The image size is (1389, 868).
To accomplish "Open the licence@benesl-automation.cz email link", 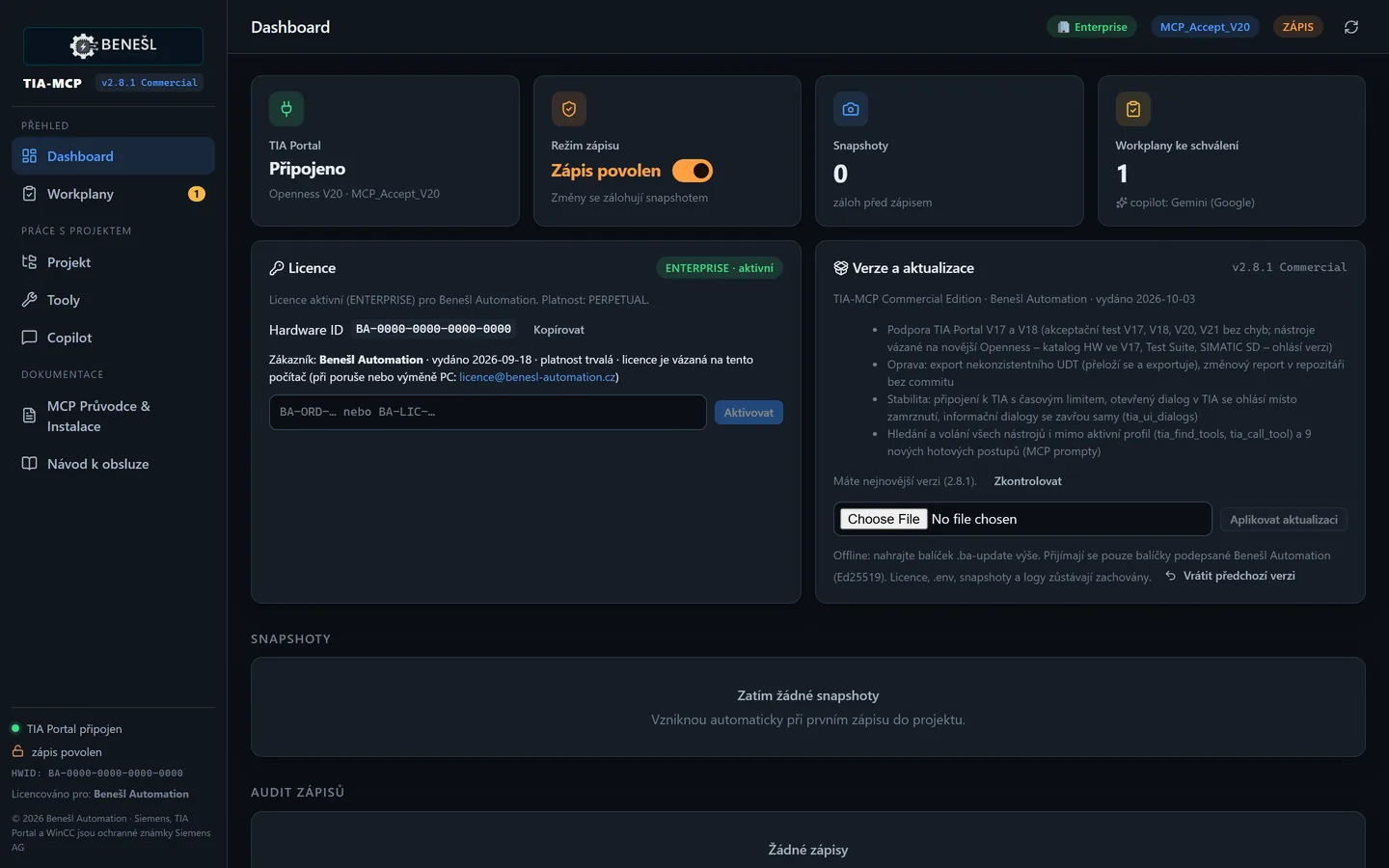I will click(x=537, y=377).
